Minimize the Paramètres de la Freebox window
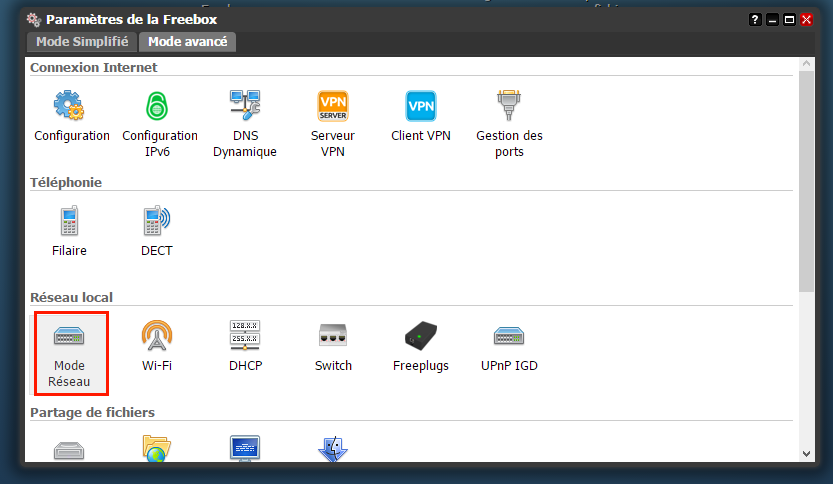This screenshot has width=833, height=484. 772,20
